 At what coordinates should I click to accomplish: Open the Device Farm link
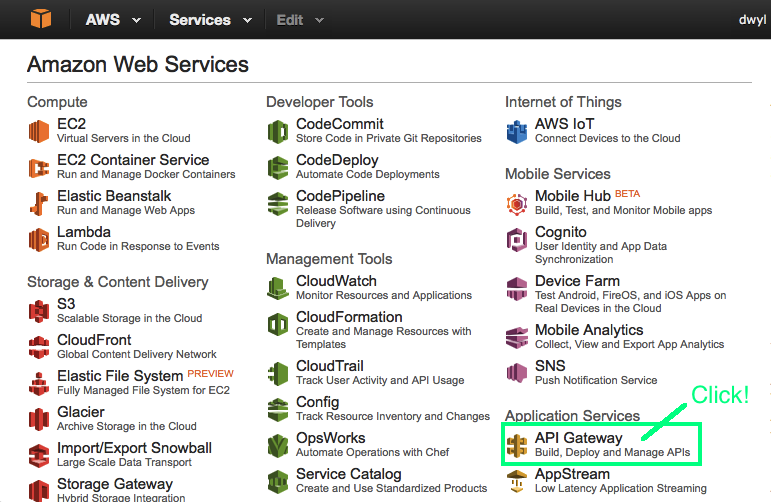pos(577,281)
